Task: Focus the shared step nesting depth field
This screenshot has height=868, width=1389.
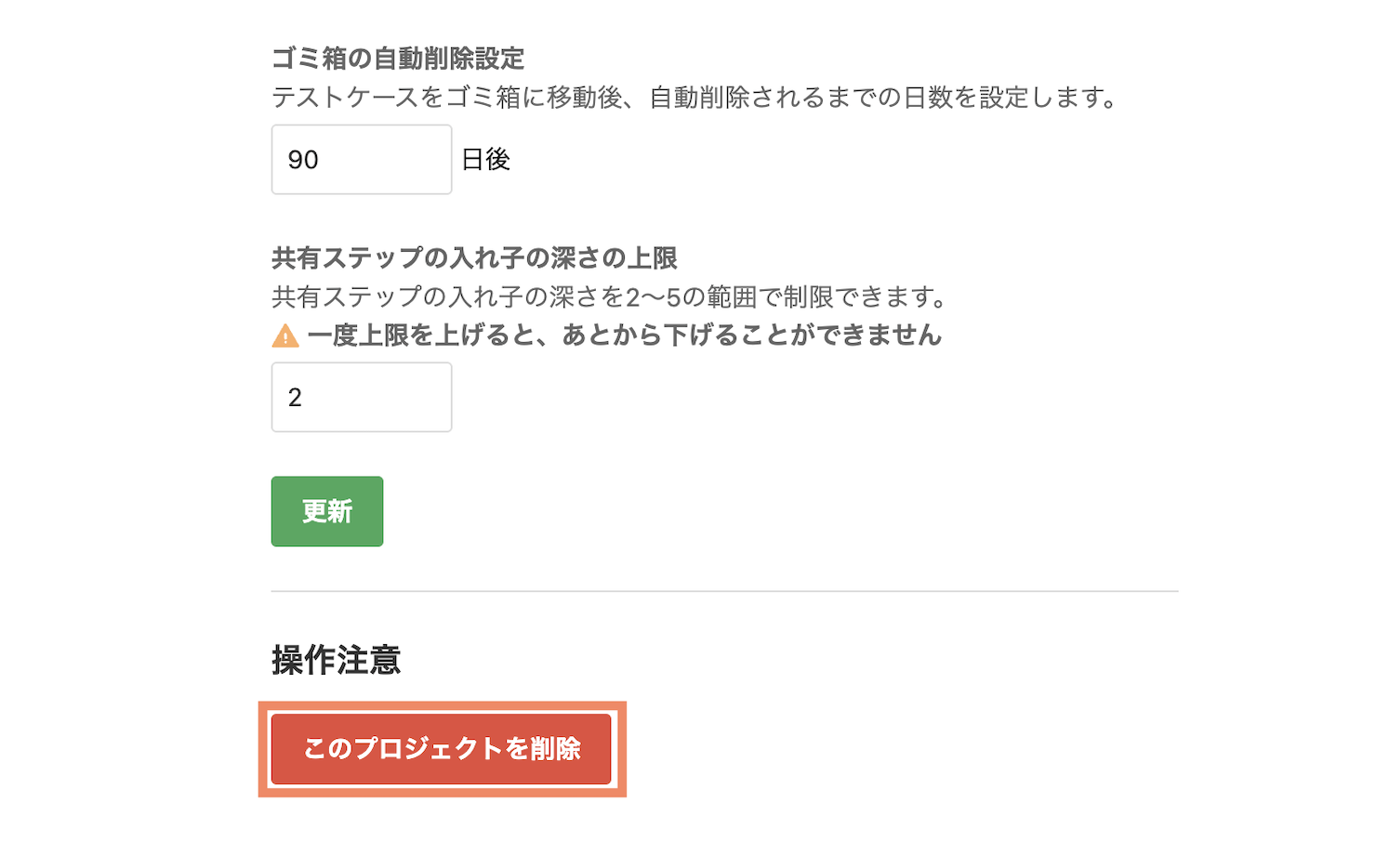Action: pyautogui.click(x=362, y=398)
